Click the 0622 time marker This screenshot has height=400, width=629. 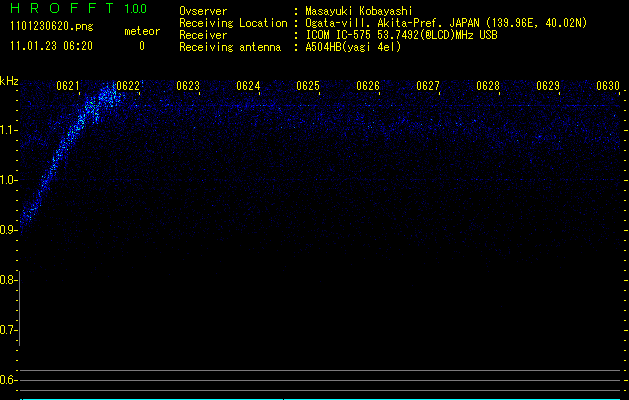point(128,86)
